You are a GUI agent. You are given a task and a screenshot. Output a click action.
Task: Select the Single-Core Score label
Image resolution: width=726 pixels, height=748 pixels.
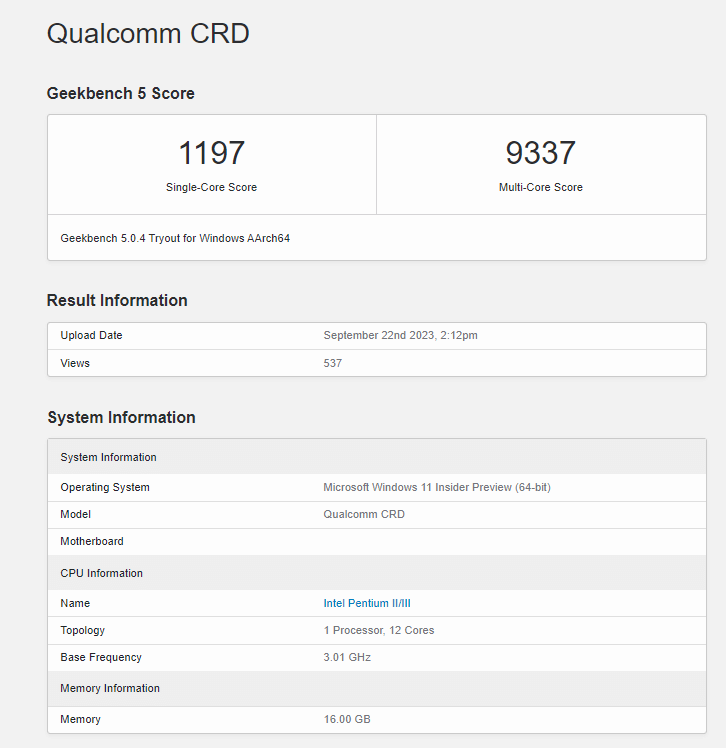211,187
